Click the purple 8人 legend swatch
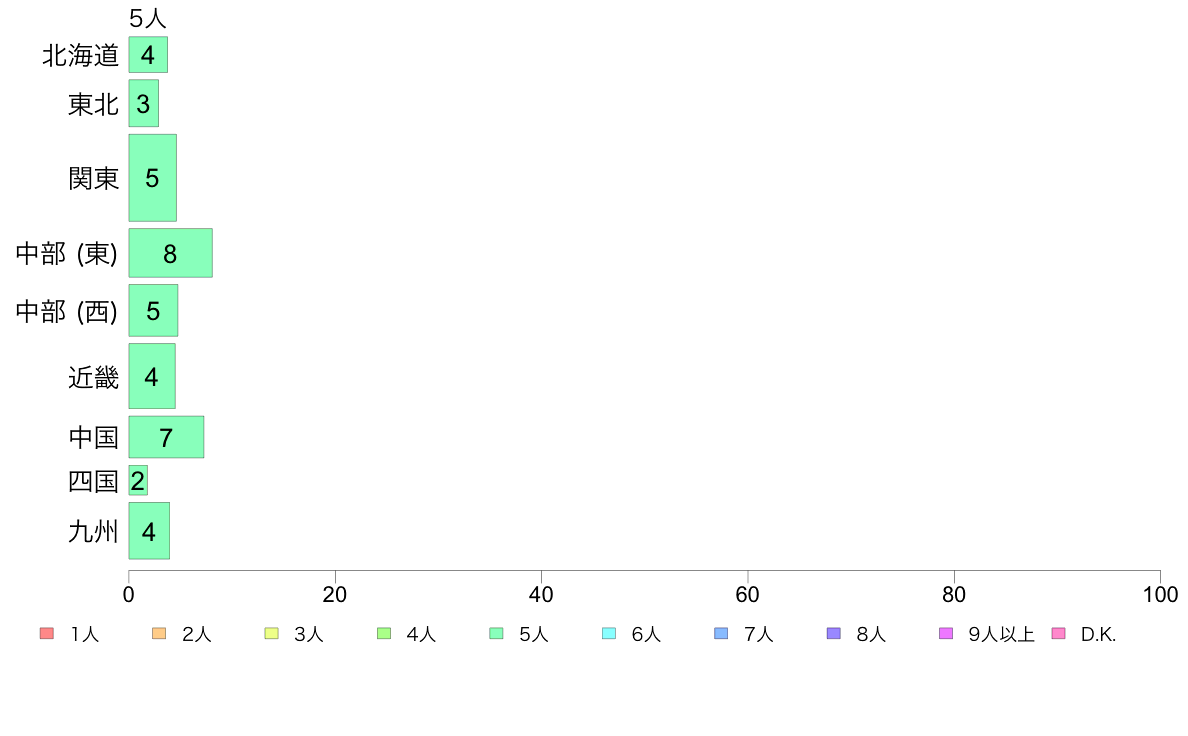 click(x=833, y=634)
